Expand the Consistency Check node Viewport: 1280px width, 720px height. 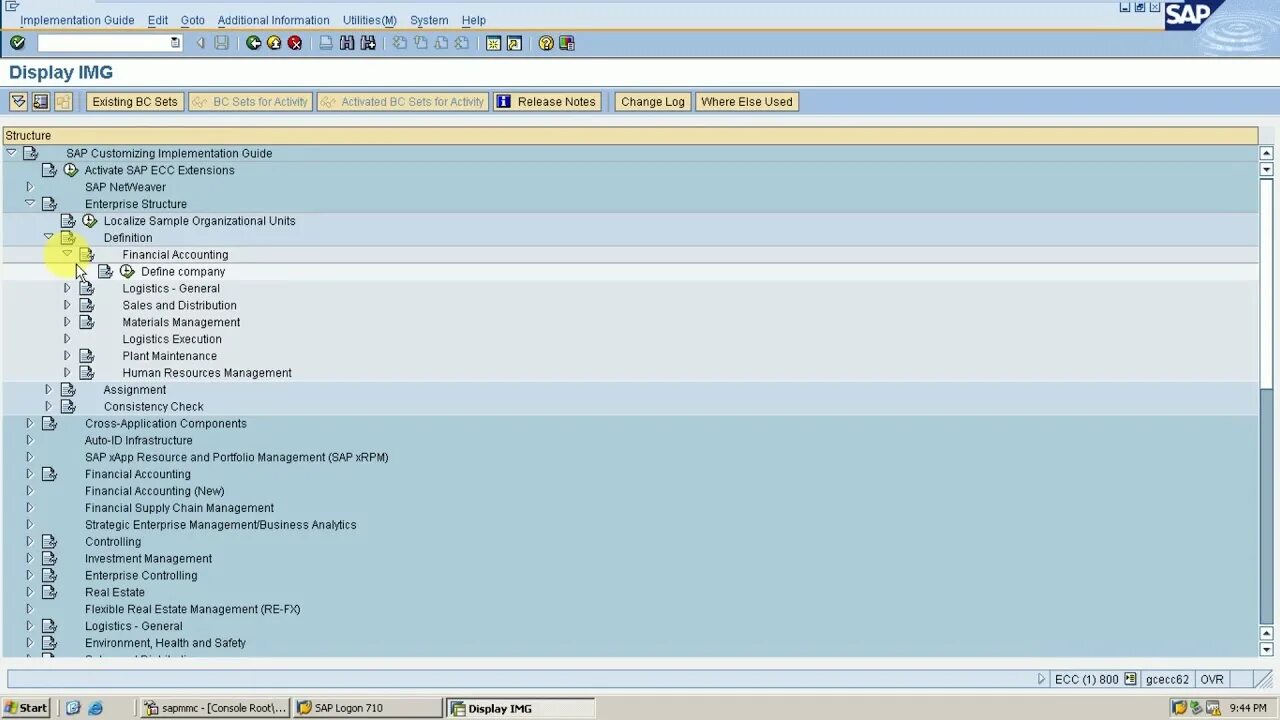pos(48,406)
